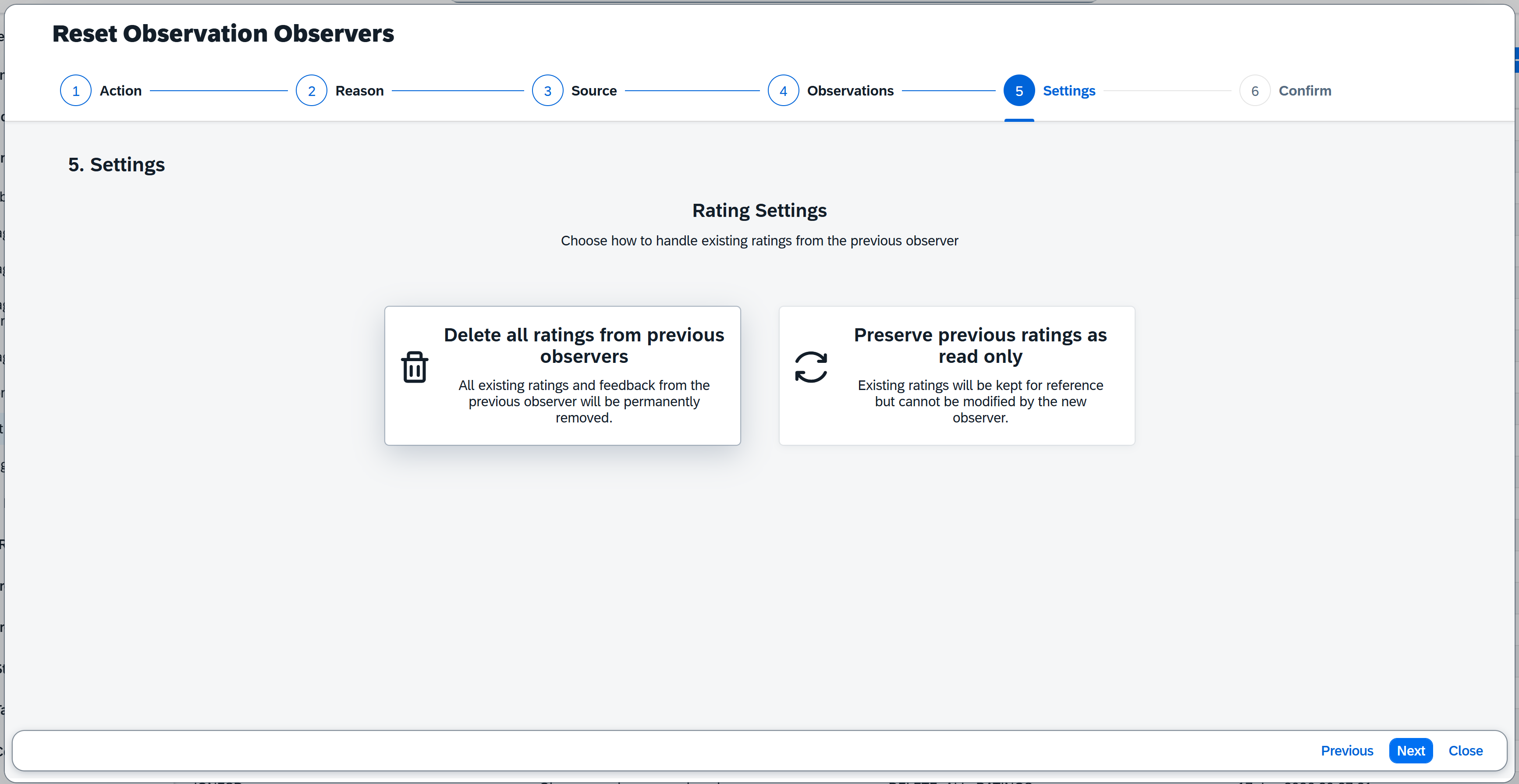Click step 3 circle icon for Source
This screenshot has height=784, width=1519.
pos(547,91)
